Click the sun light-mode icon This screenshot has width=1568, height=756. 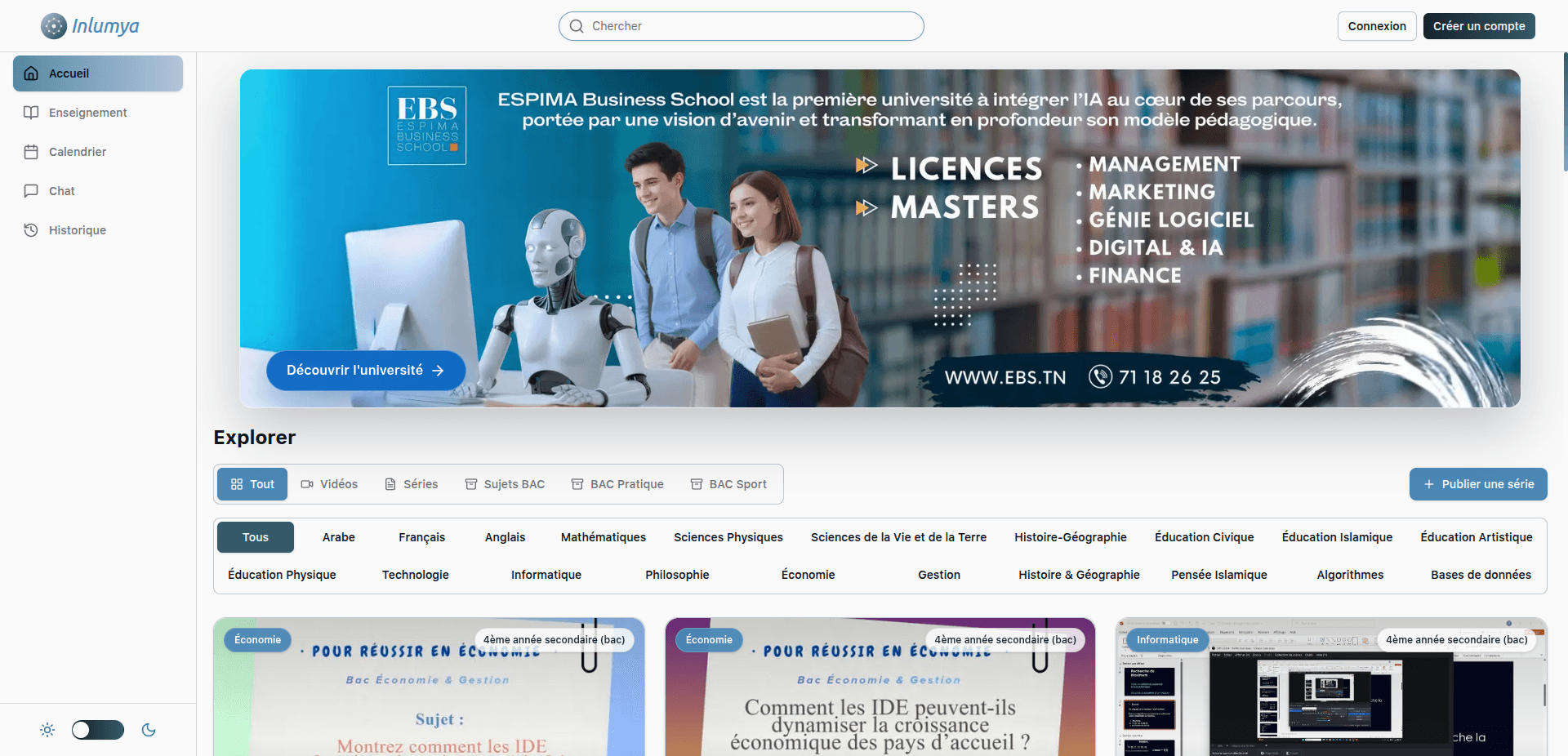47,730
